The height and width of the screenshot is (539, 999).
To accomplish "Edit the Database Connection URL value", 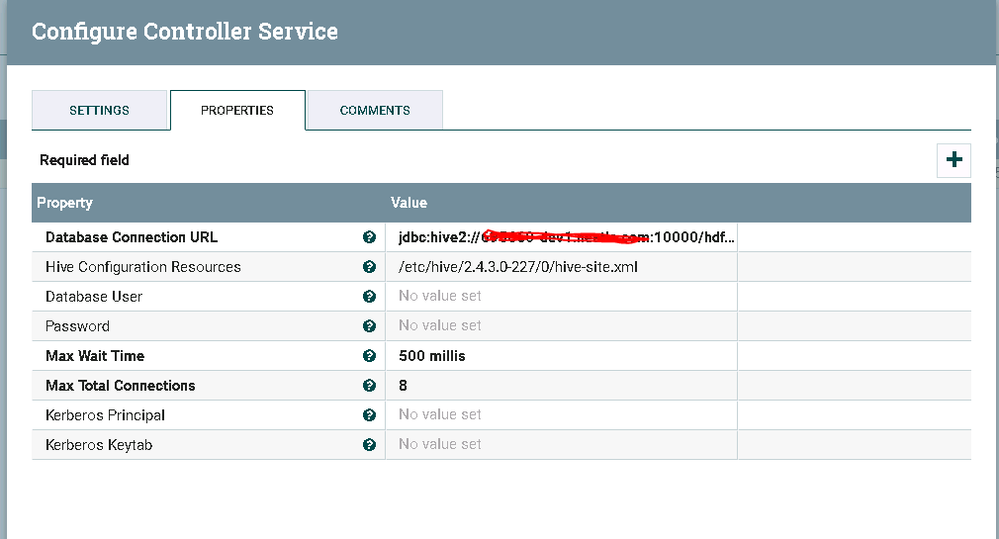I will (x=560, y=238).
